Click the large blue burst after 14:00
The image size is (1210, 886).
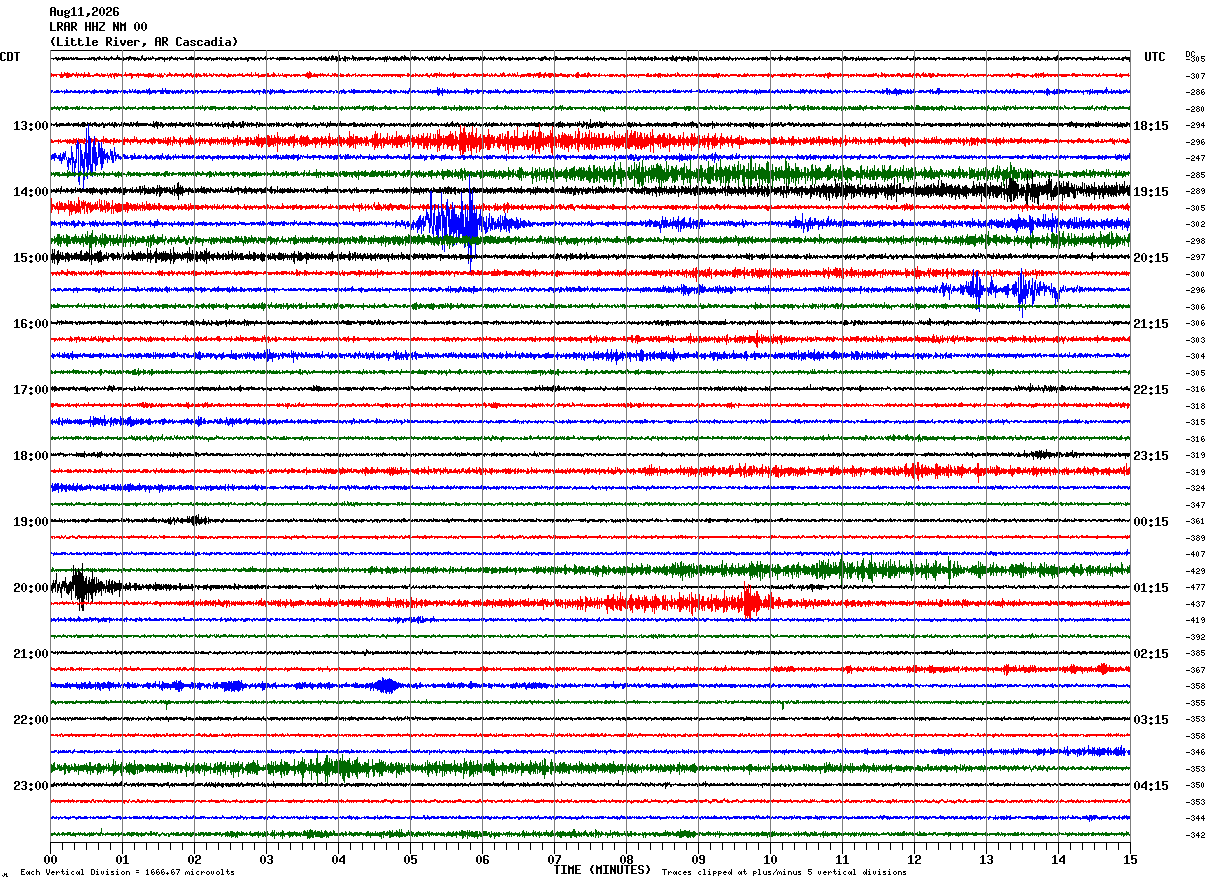(455, 222)
